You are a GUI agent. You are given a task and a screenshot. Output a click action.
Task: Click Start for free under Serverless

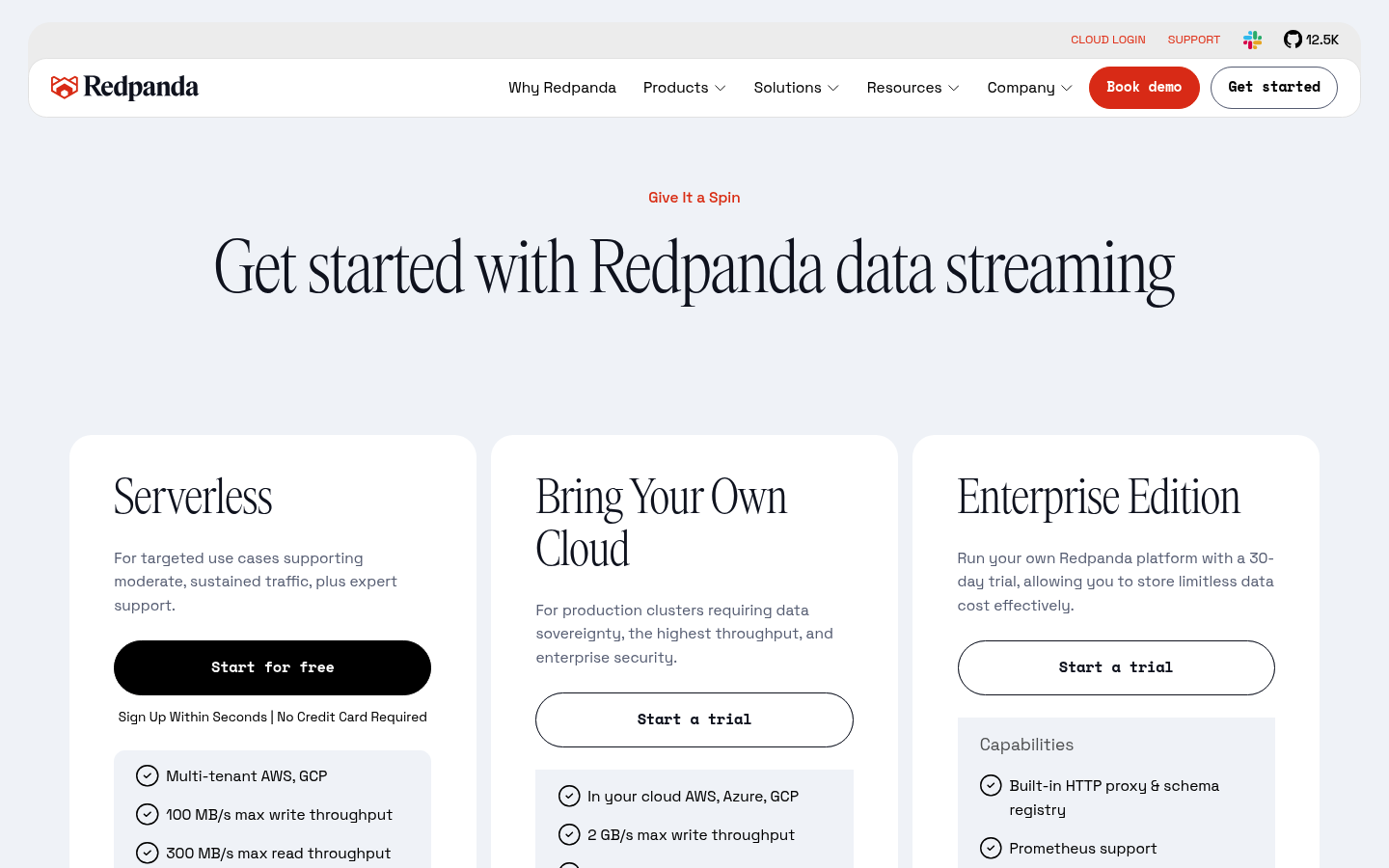tap(272, 667)
